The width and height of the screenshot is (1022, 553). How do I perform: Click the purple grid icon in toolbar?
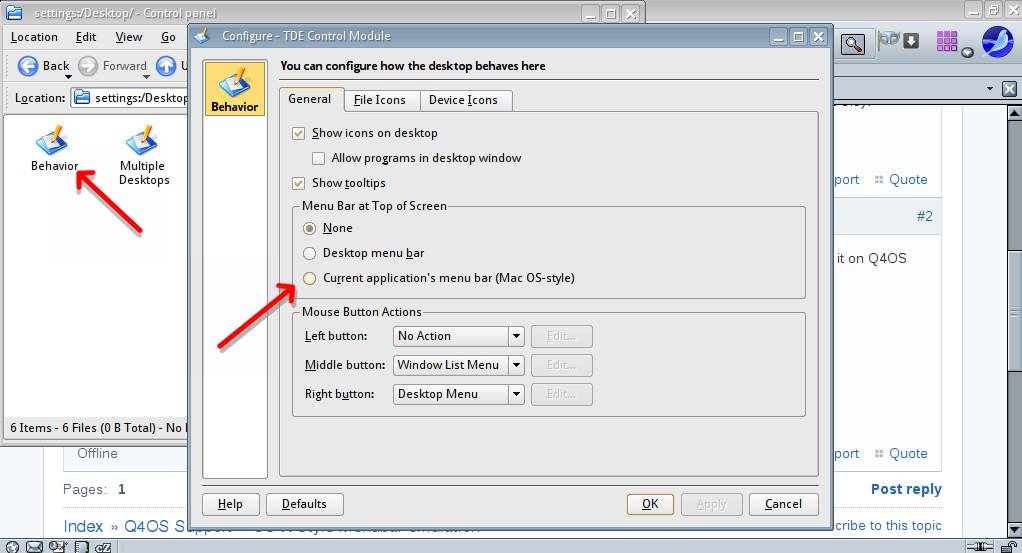click(946, 41)
